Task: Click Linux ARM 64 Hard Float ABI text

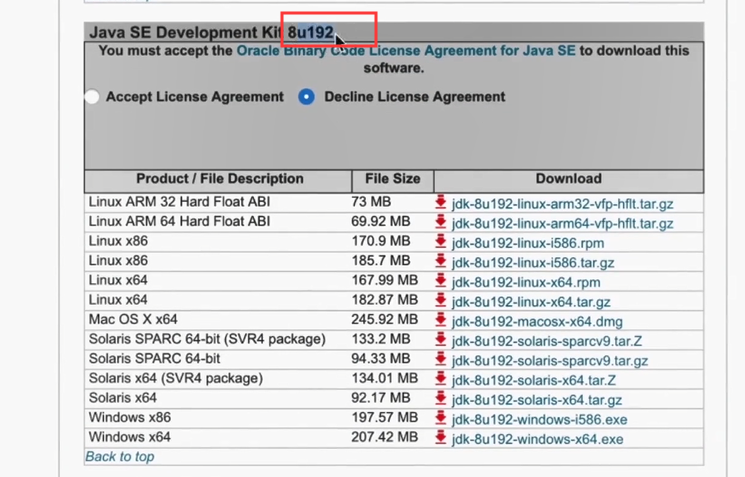Action: [x=179, y=221]
